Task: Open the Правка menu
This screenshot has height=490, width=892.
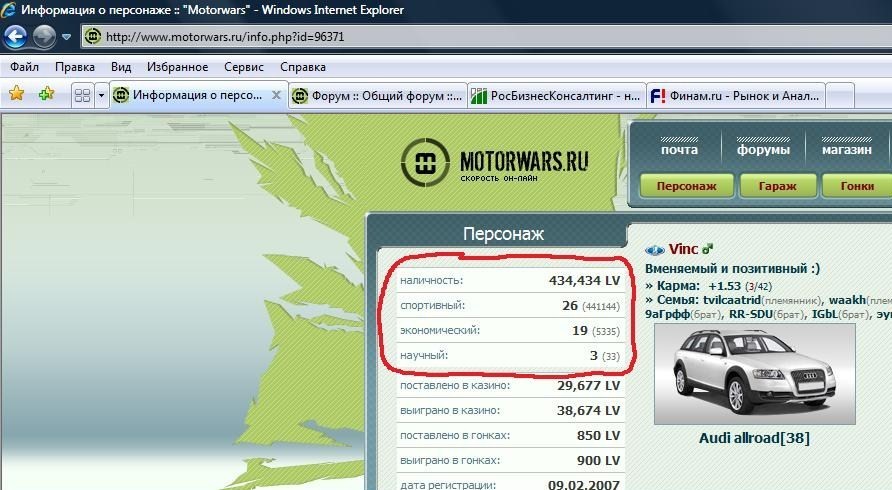Action: (x=75, y=67)
